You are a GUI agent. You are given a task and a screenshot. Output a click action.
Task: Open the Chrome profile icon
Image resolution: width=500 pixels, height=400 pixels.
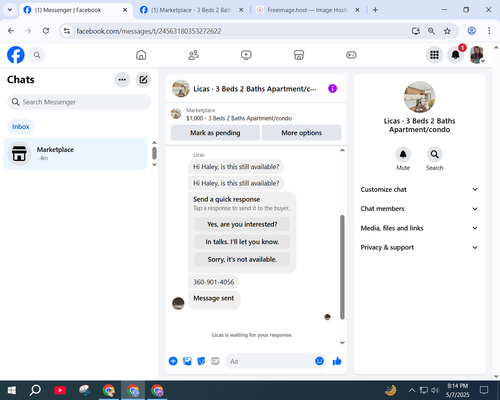[x=471, y=31]
